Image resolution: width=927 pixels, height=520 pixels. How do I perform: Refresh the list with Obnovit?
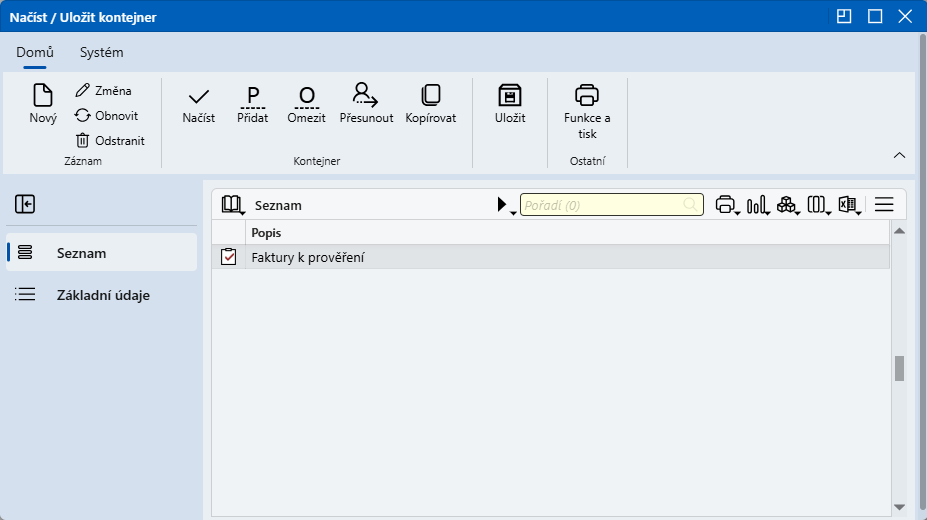(x=106, y=115)
